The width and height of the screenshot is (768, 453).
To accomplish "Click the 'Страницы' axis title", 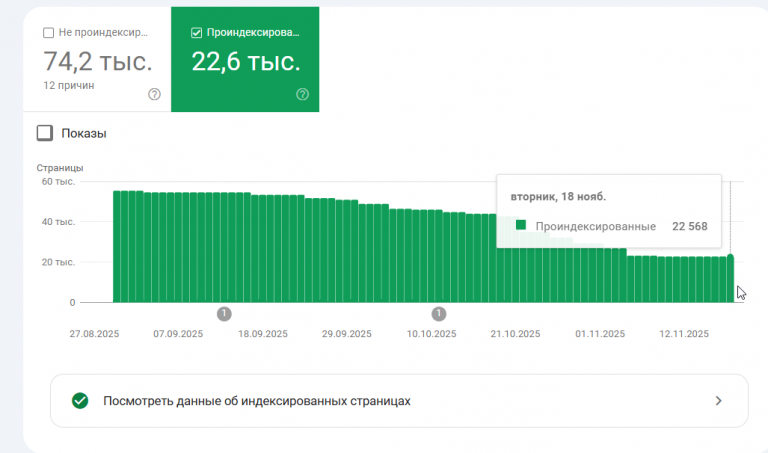I will click(x=60, y=167).
